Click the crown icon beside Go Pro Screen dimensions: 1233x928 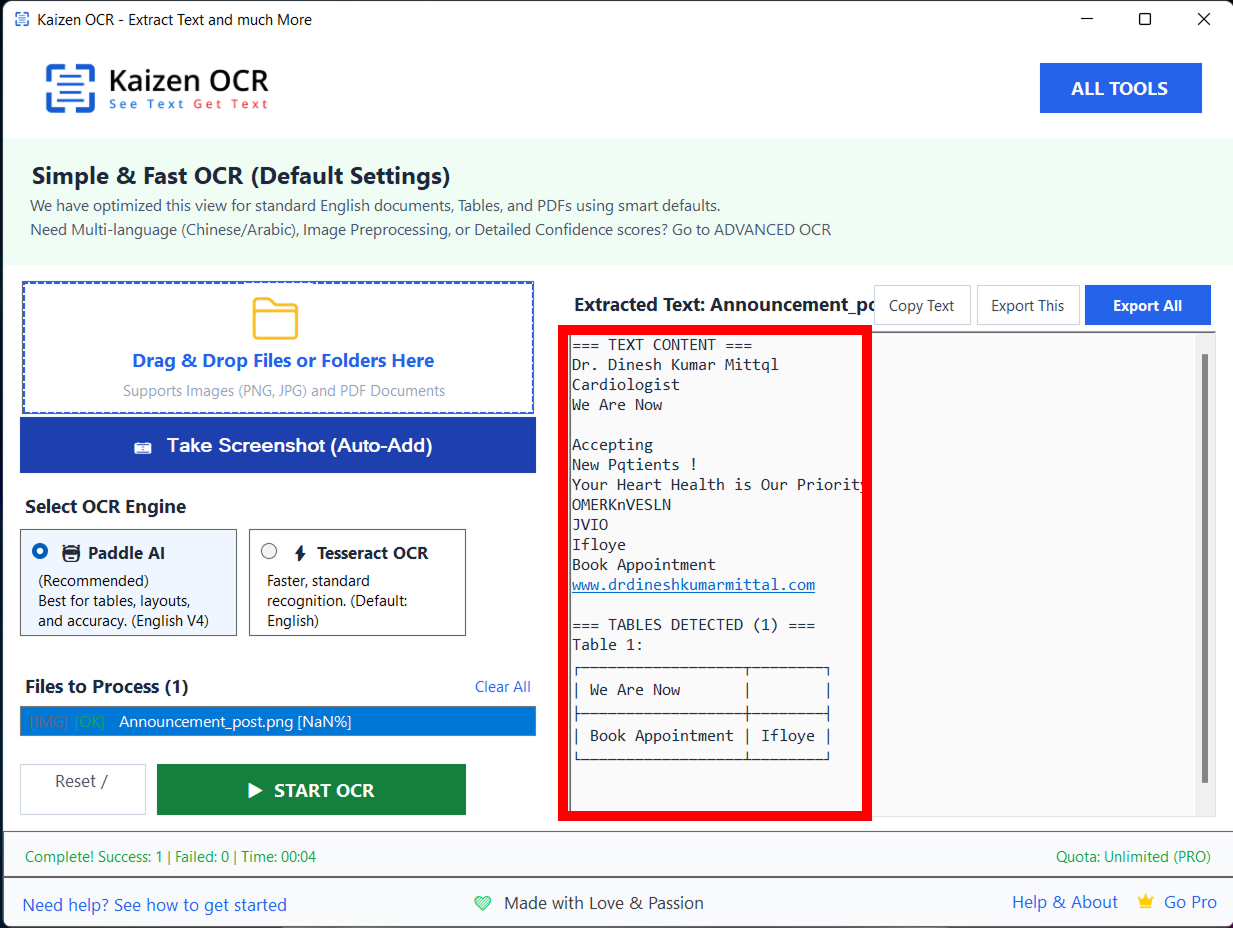coord(1146,902)
